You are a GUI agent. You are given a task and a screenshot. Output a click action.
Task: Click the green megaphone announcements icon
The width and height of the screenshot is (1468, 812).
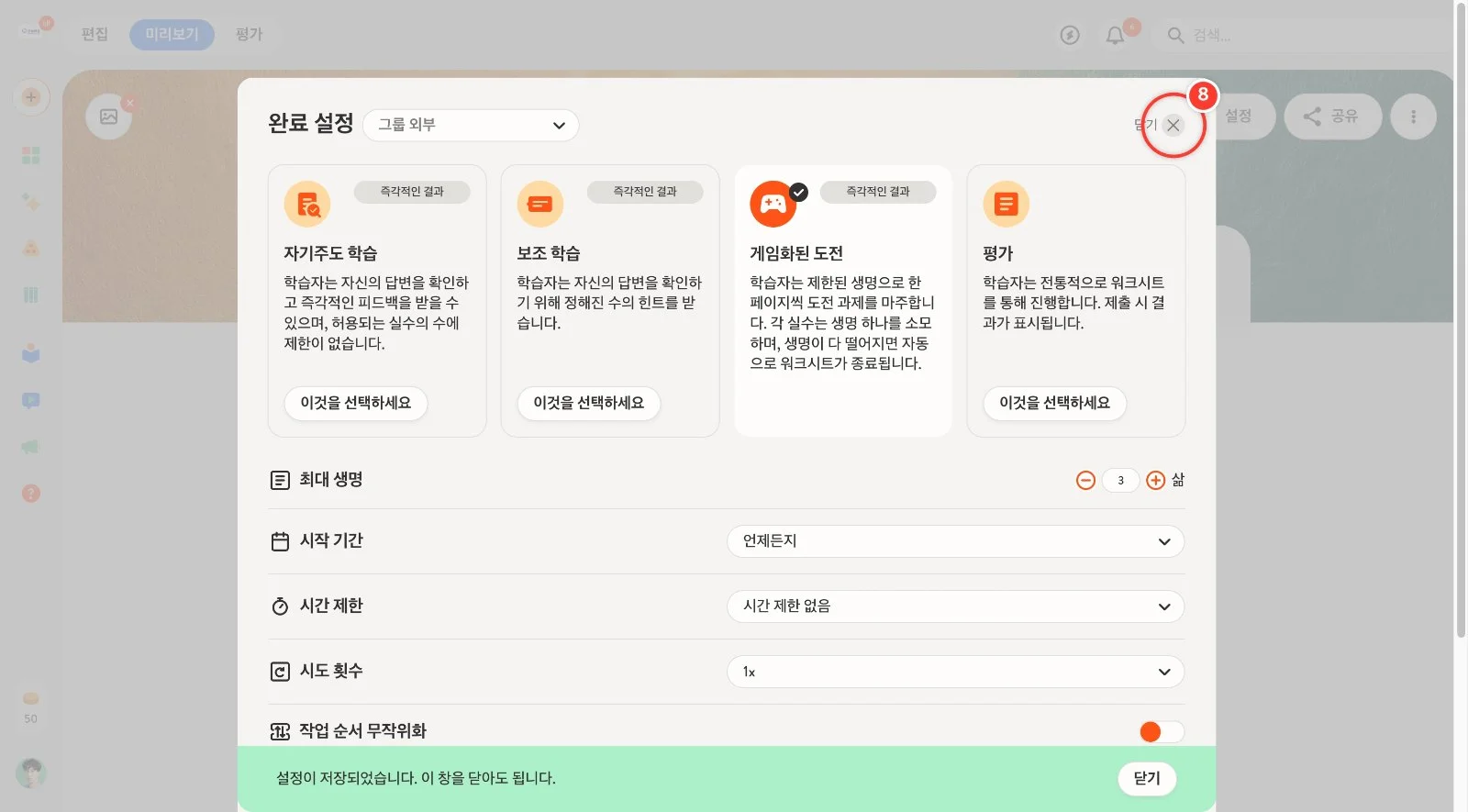coord(31,447)
